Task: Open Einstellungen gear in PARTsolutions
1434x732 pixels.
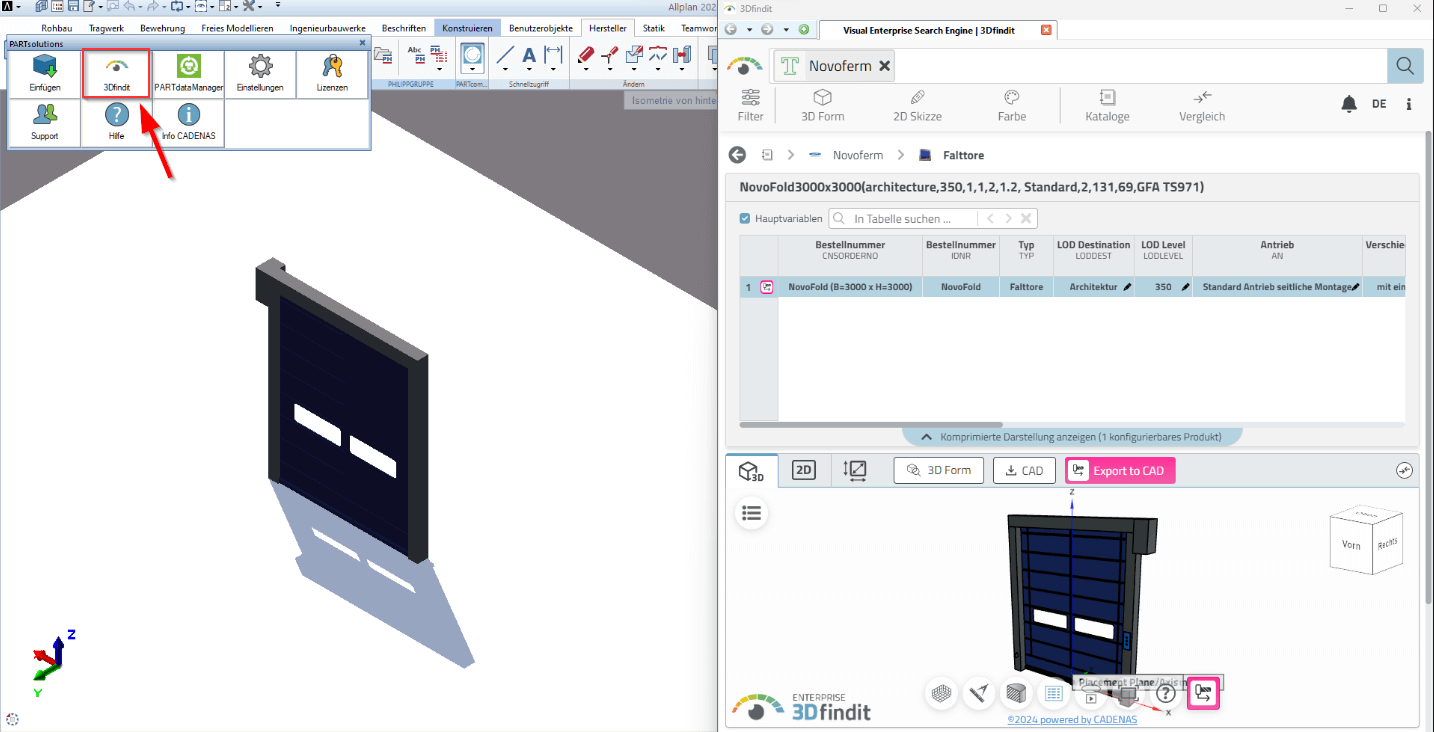Action: (x=260, y=75)
